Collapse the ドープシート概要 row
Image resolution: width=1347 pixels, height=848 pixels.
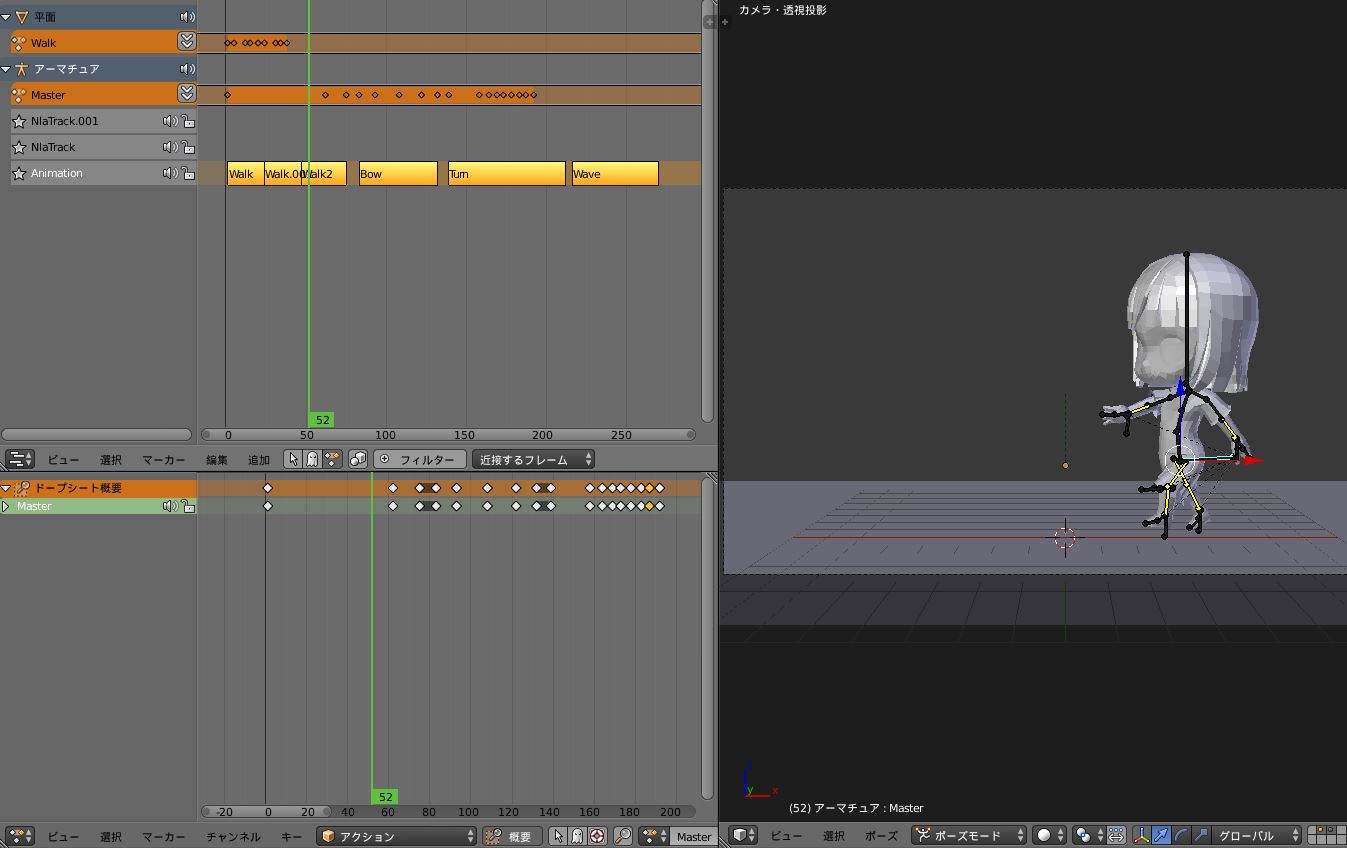(6, 488)
